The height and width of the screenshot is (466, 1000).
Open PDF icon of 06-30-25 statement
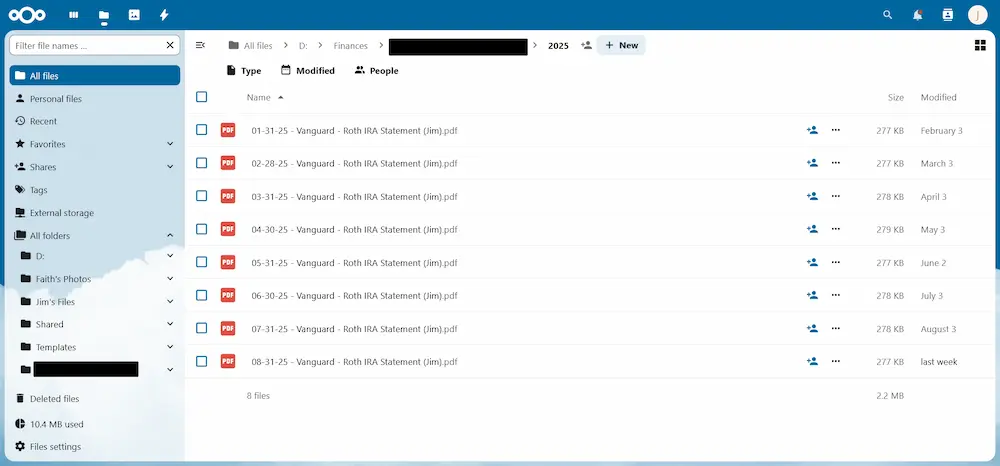[228, 295]
